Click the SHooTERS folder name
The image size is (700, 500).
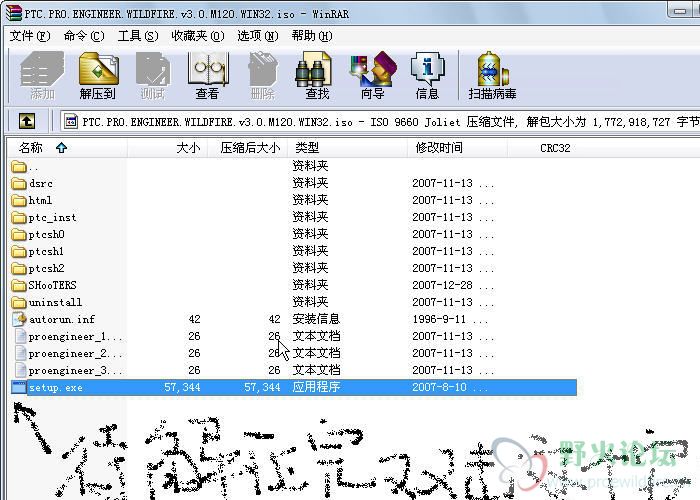click(x=52, y=285)
